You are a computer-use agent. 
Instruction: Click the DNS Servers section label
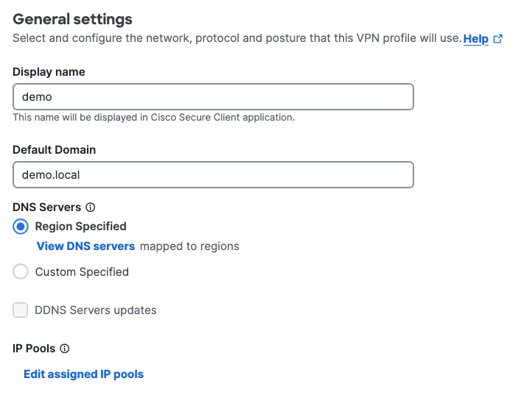click(x=47, y=207)
